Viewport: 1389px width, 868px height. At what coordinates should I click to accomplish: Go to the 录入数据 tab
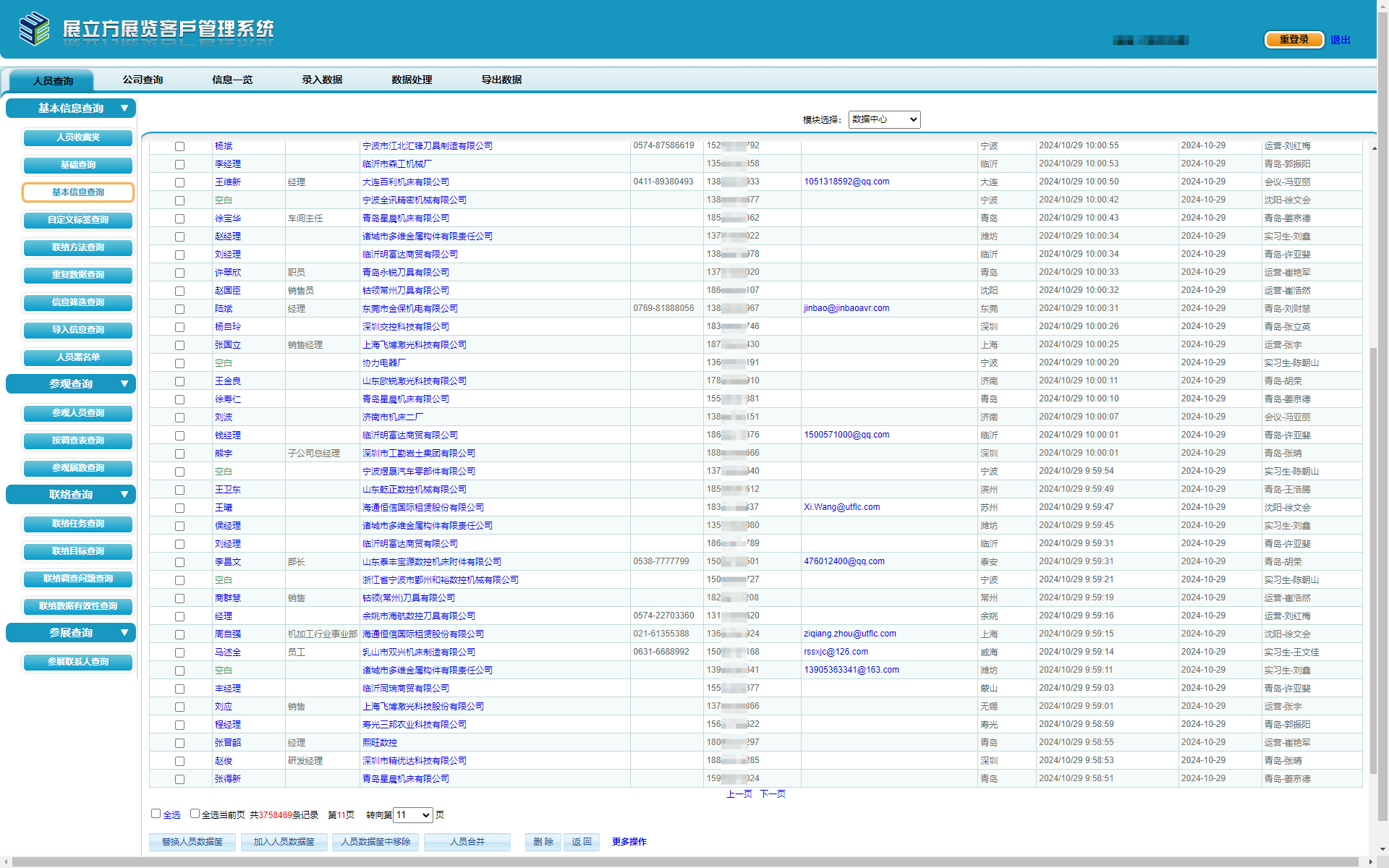pyautogui.click(x=322, y=80)
